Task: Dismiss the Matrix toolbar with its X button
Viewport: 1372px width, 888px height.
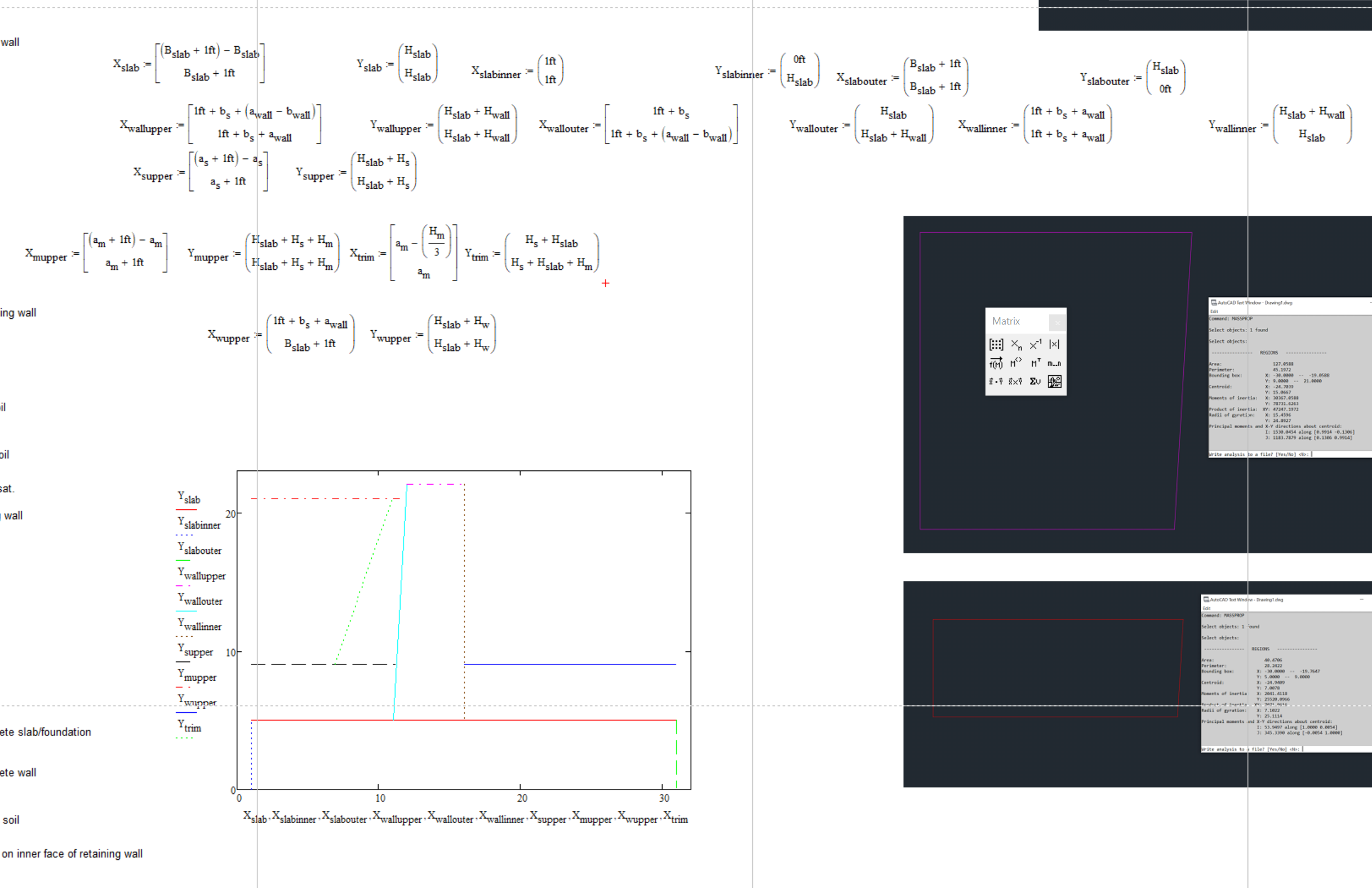Action: coord(1058,322)
